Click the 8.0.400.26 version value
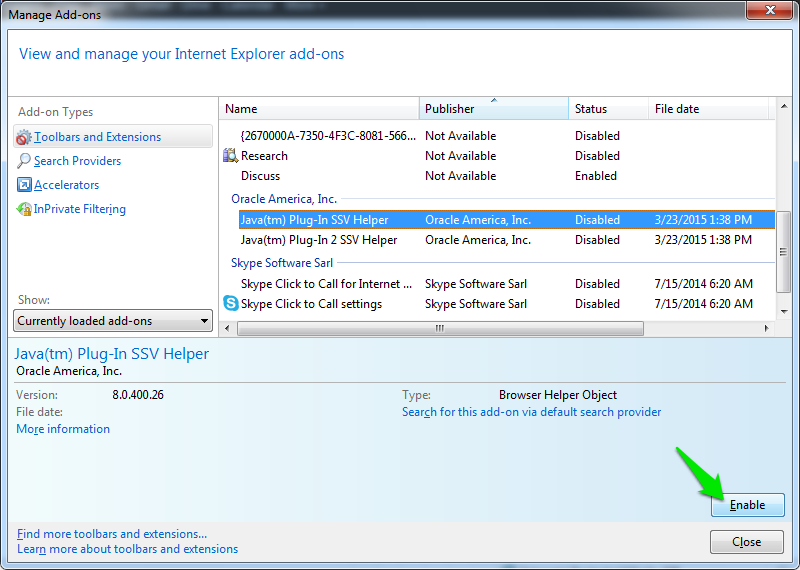The height and width of the screenshot is (570, 800). (138, 395)
